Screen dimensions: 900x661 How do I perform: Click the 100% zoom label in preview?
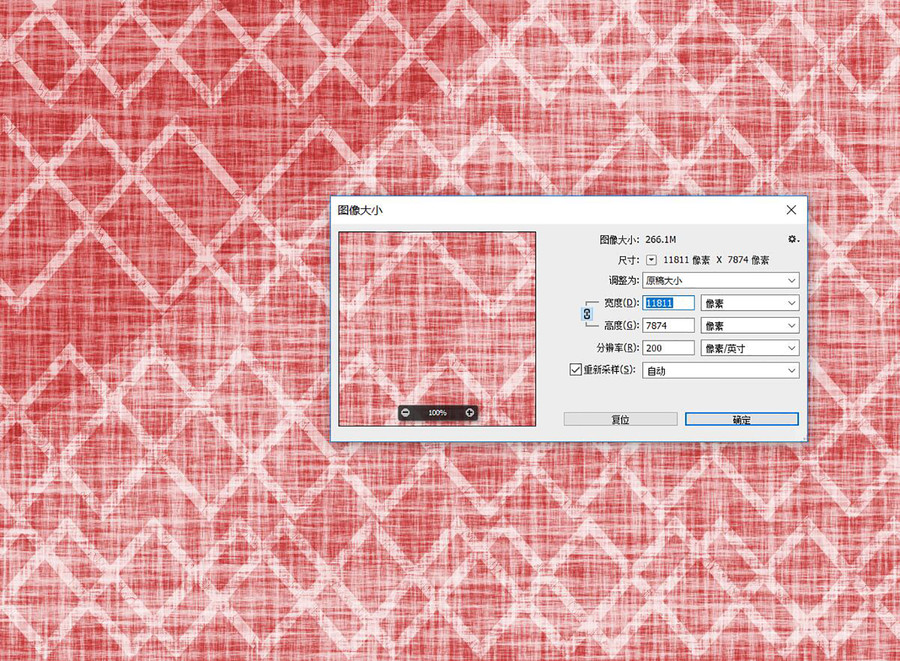point(437,413)
